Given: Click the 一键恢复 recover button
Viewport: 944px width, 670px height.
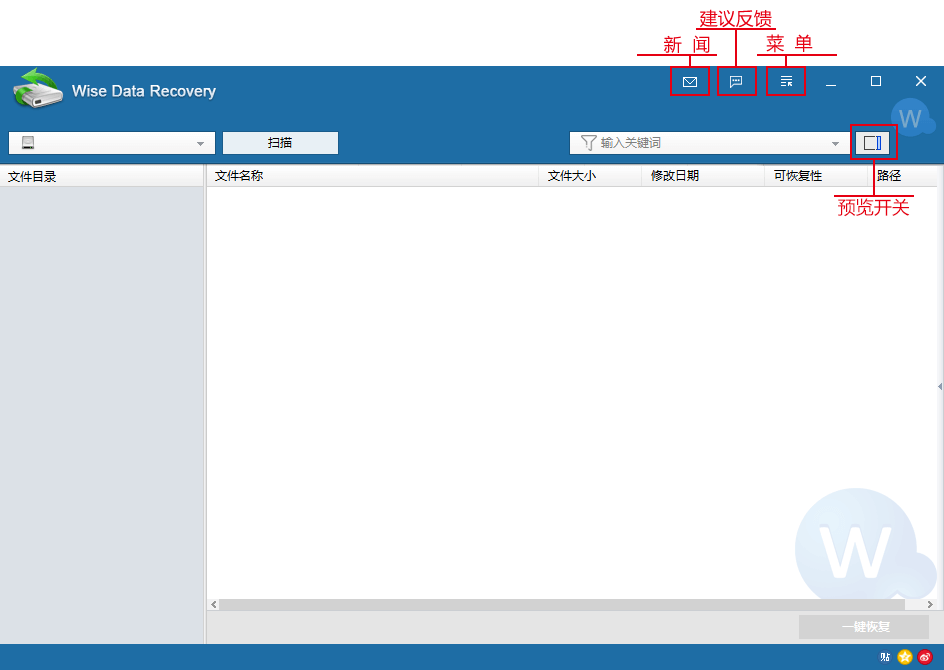Looking at the screenshot, I should (864, 627).
